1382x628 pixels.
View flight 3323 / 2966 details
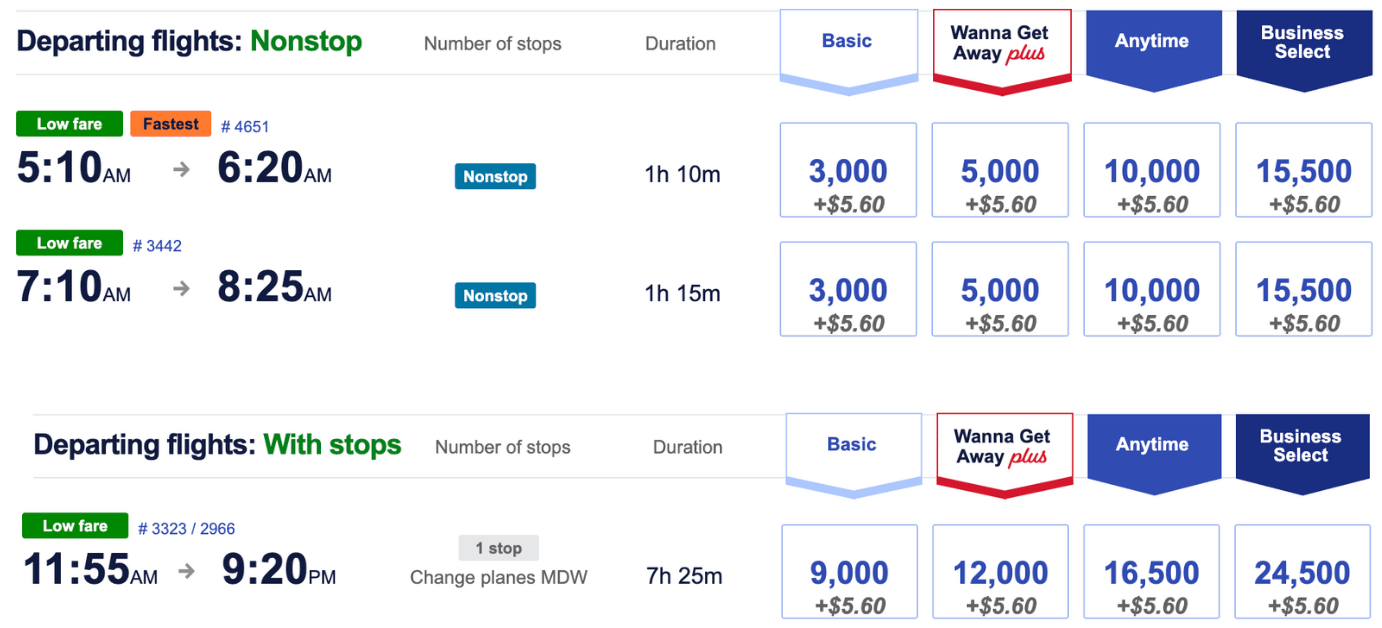coord(186,529)
